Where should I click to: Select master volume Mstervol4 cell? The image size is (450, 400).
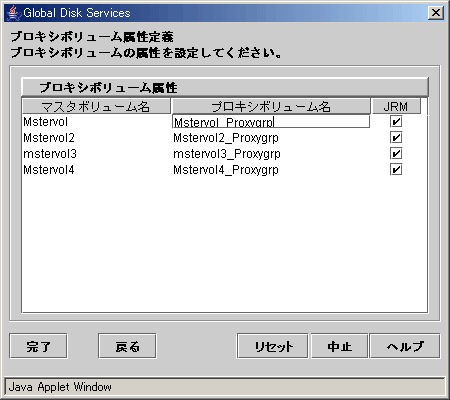97,169
